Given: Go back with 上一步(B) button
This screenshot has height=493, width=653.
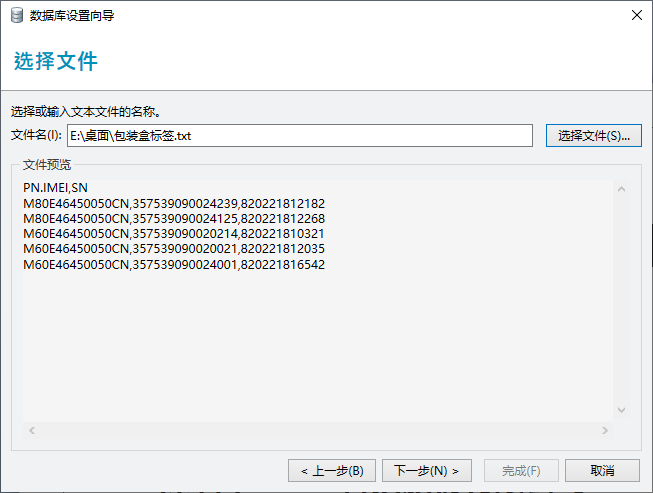Looking at the screenshot, I should coord(332,470).
